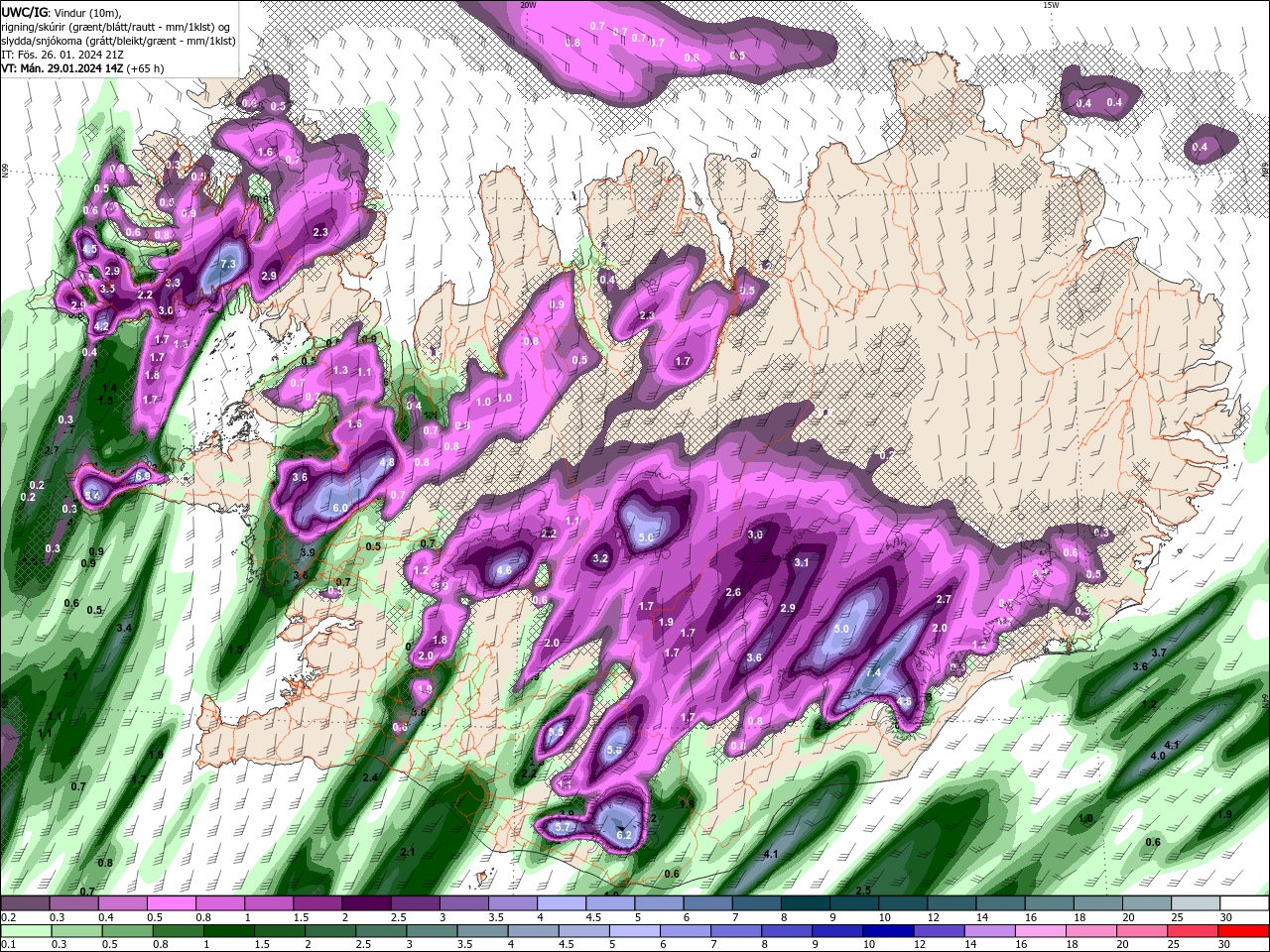This screenshot has height=952, width=1270.
Task: Click the 'VT: Mán. 29.01.2024 14Z (+65 h)' line
Action: 82,68
